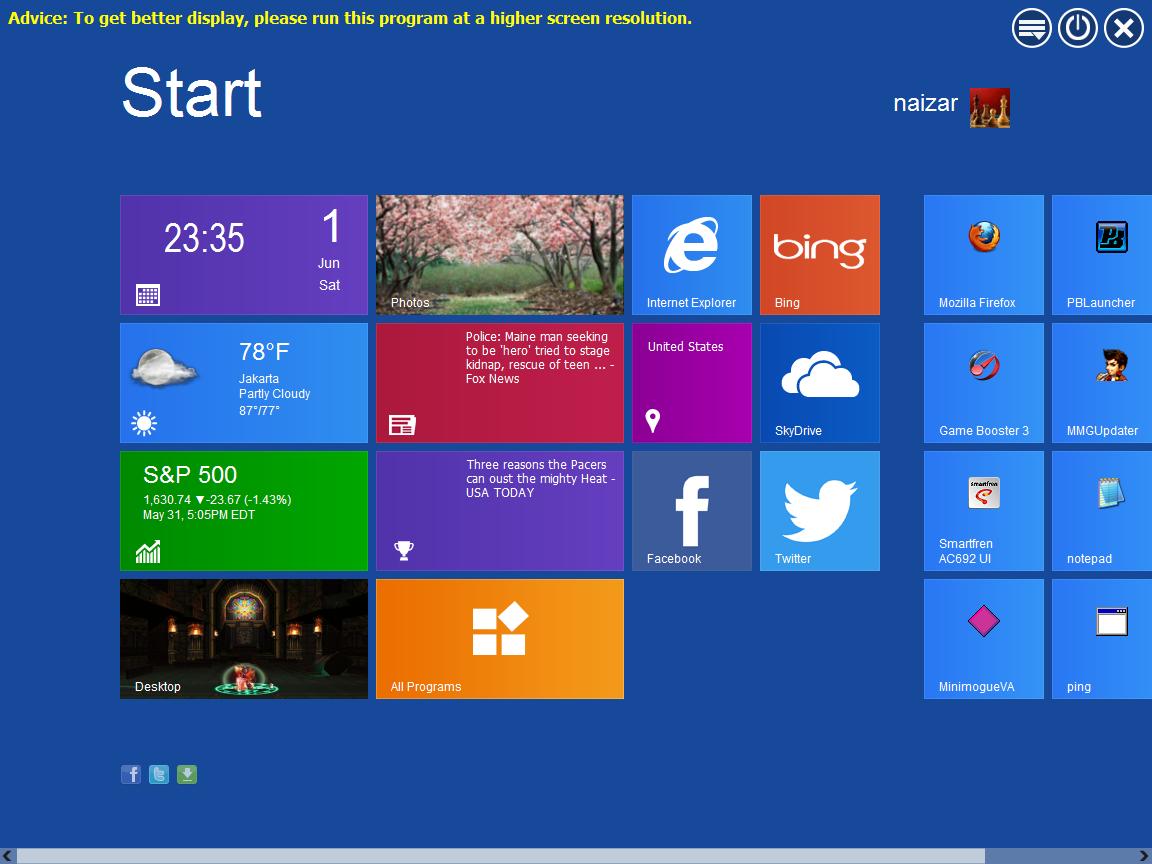Open the USA TODAY Pacers sports tile
This screenshot has height=864, width=1152.
pyautogui.click(x=500, y=511)
